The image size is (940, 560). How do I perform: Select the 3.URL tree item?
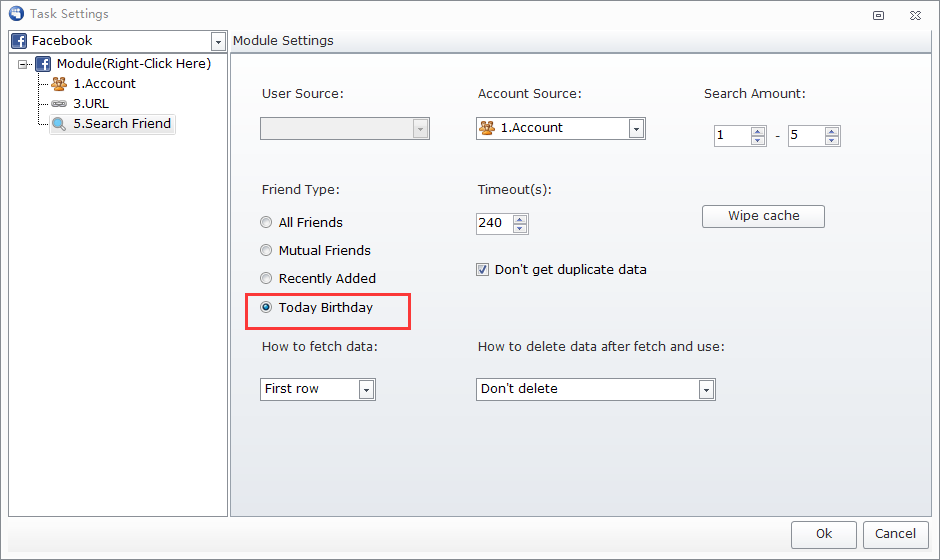click(x=91, y=104)
